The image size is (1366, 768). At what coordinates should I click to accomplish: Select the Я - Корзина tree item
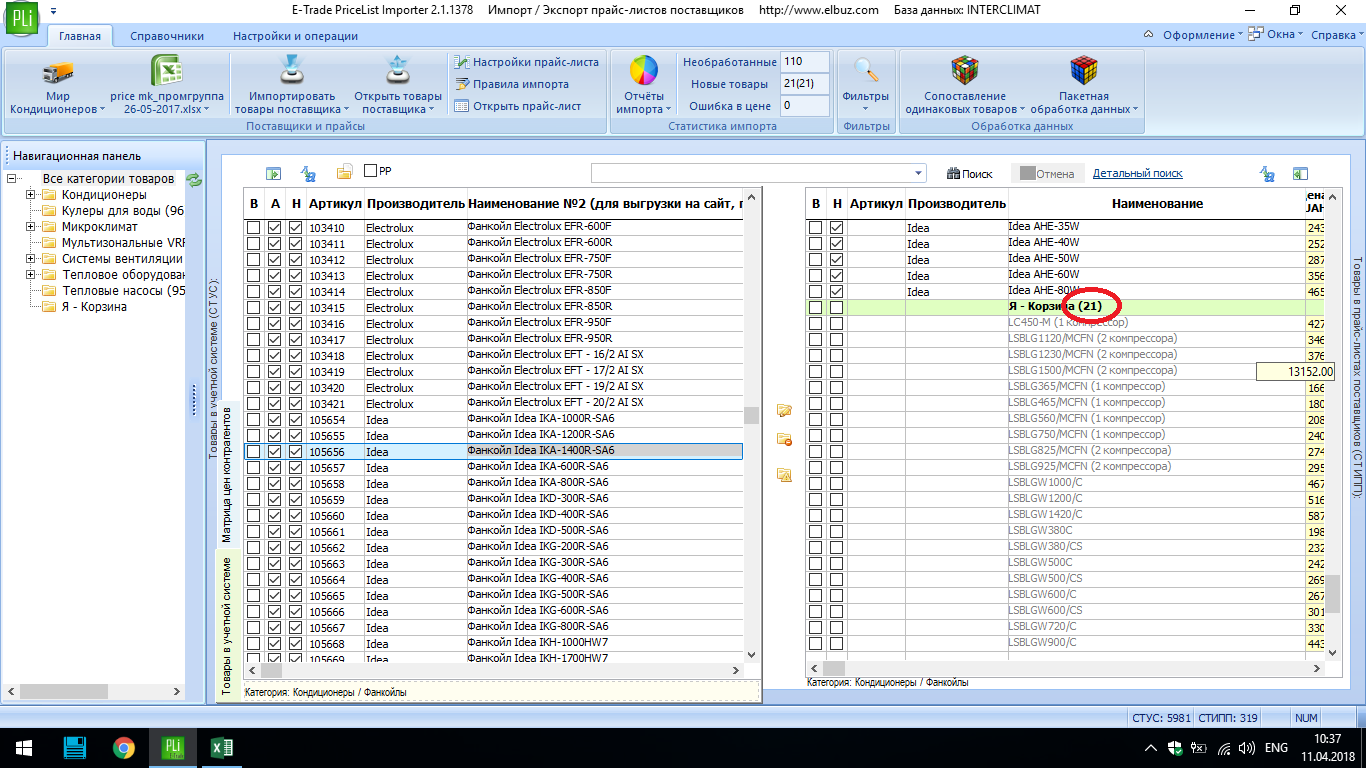(x=94, y=307)
